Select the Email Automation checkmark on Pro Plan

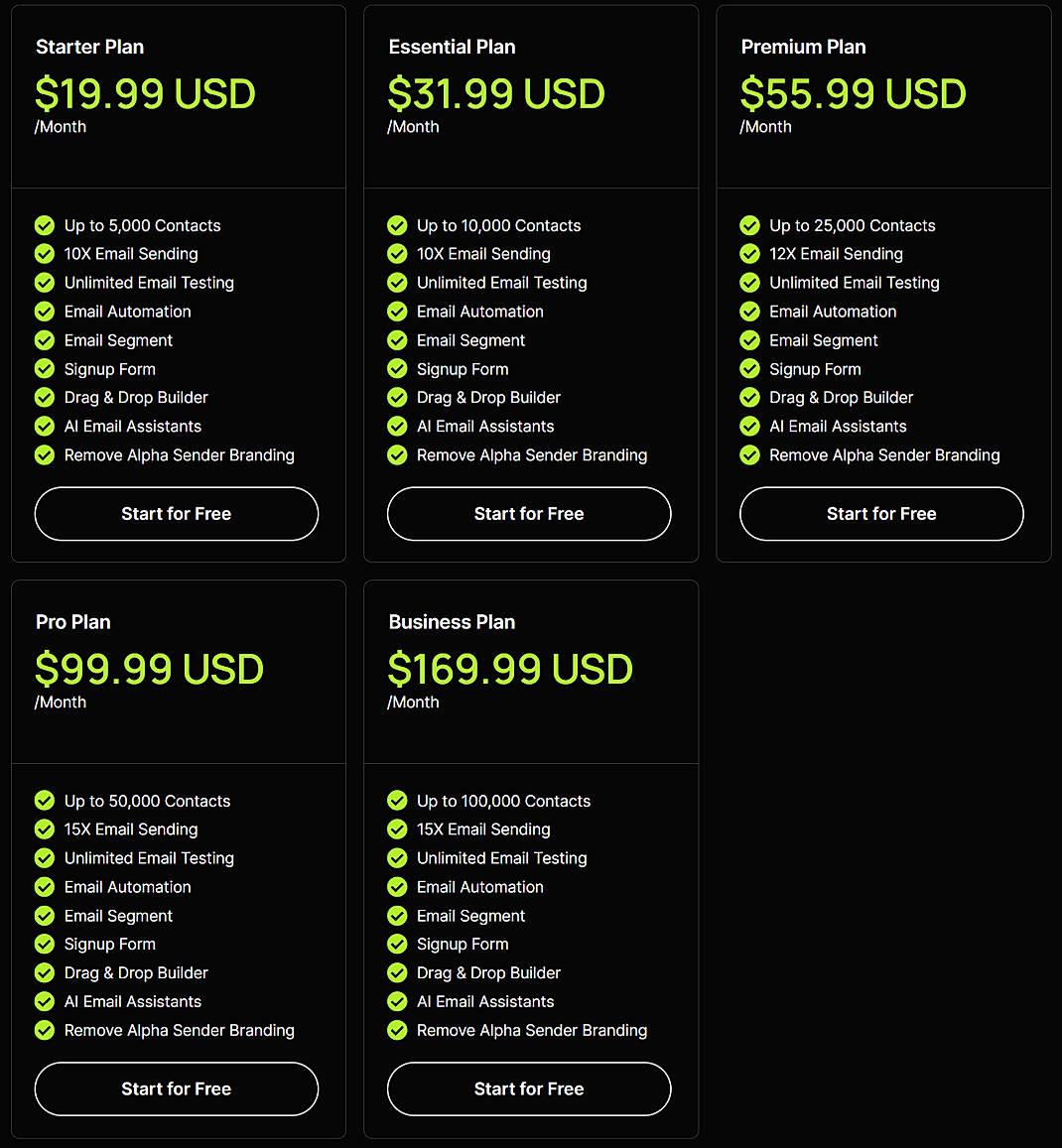(45, 887)
